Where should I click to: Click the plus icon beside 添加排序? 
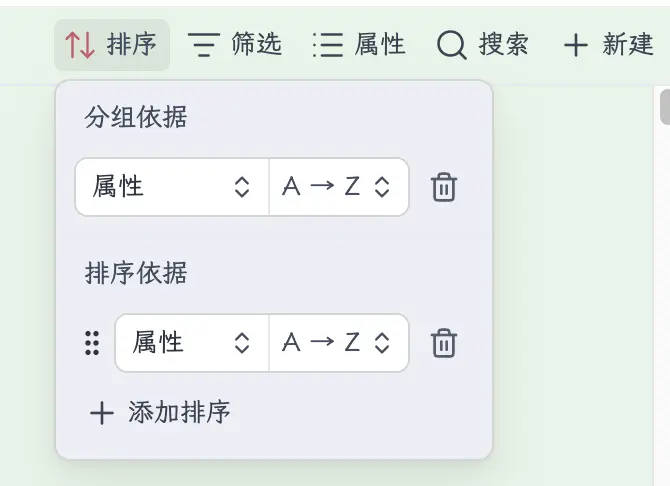tap(102, 413)
